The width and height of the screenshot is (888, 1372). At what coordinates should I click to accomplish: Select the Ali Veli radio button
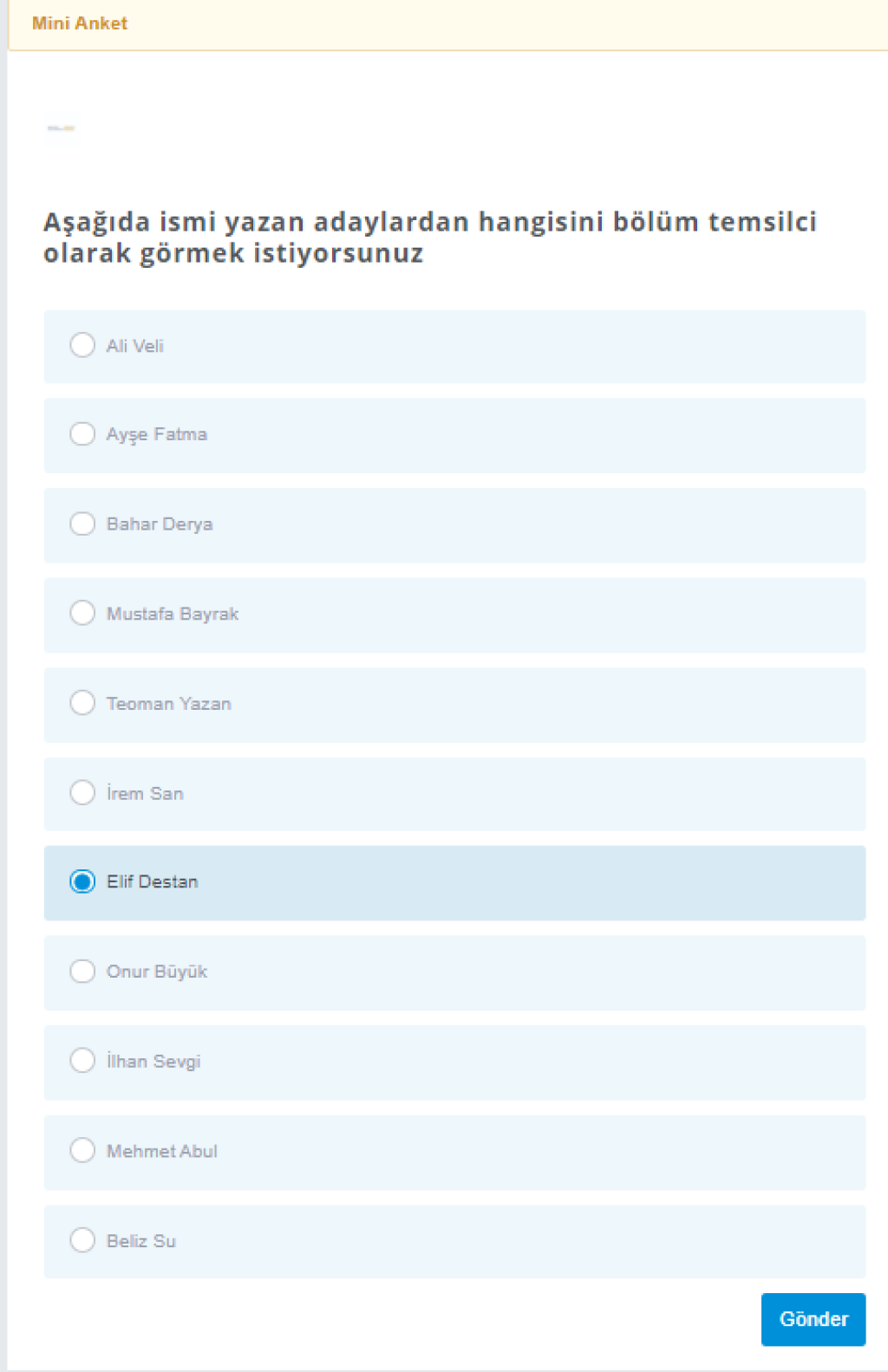82,345
